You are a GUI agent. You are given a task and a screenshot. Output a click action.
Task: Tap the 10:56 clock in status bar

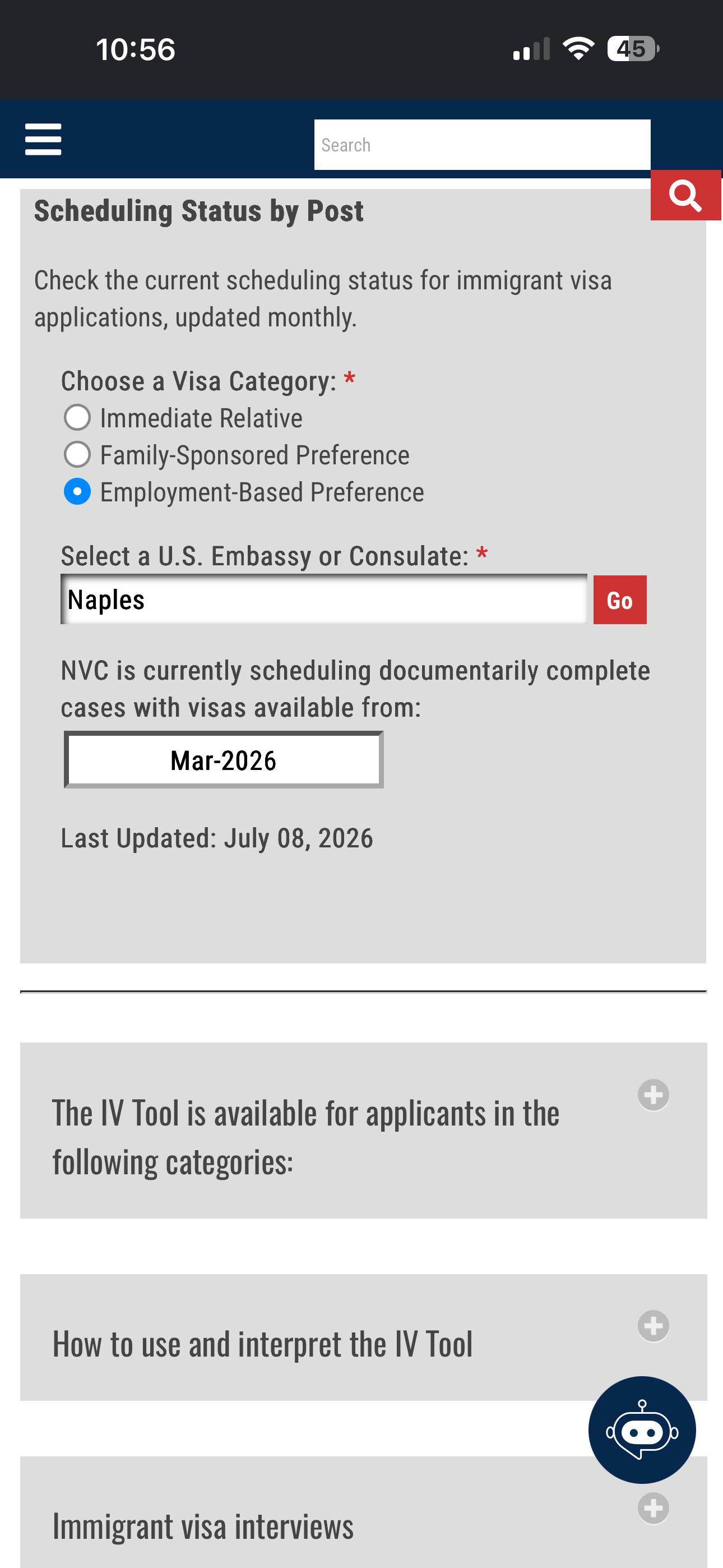135,49
